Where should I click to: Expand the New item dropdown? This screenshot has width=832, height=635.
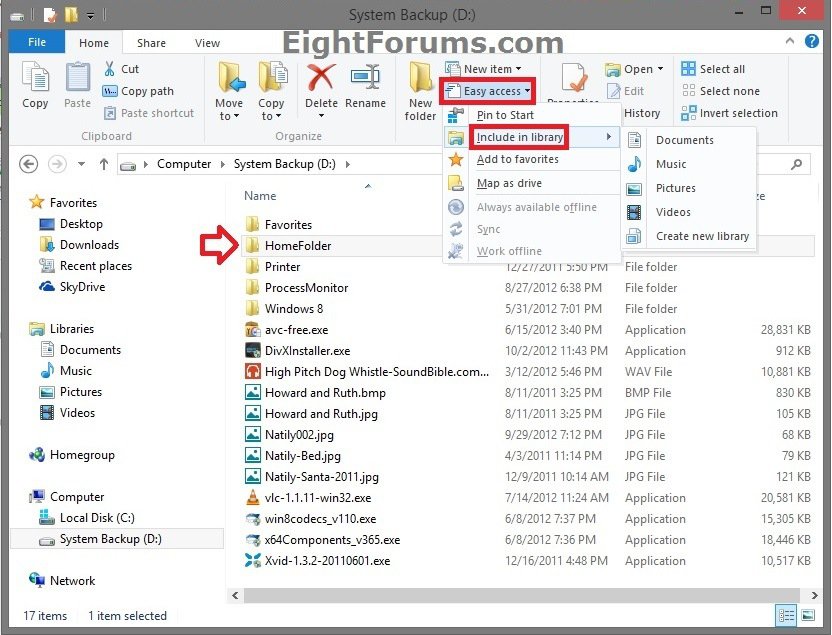[489, 69]
